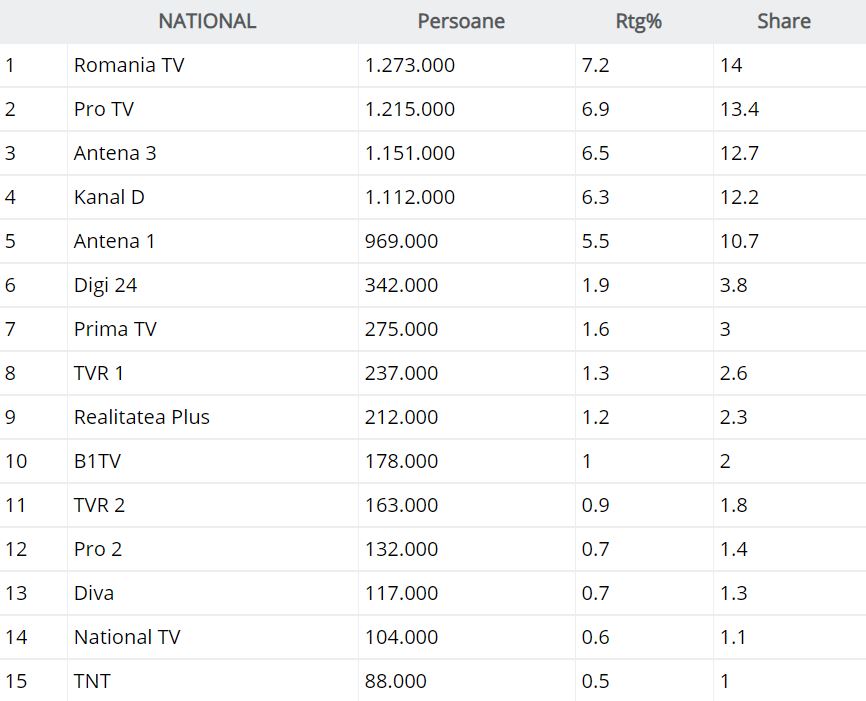Select the Diva channel cell
Viewport: 866px width, 701px height.
pos(94,593)
